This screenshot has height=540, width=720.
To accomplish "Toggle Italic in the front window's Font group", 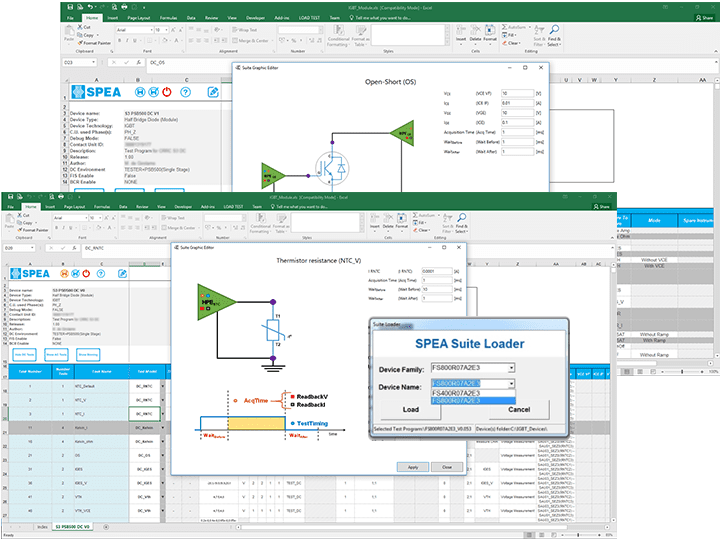I will click(63, 228).
